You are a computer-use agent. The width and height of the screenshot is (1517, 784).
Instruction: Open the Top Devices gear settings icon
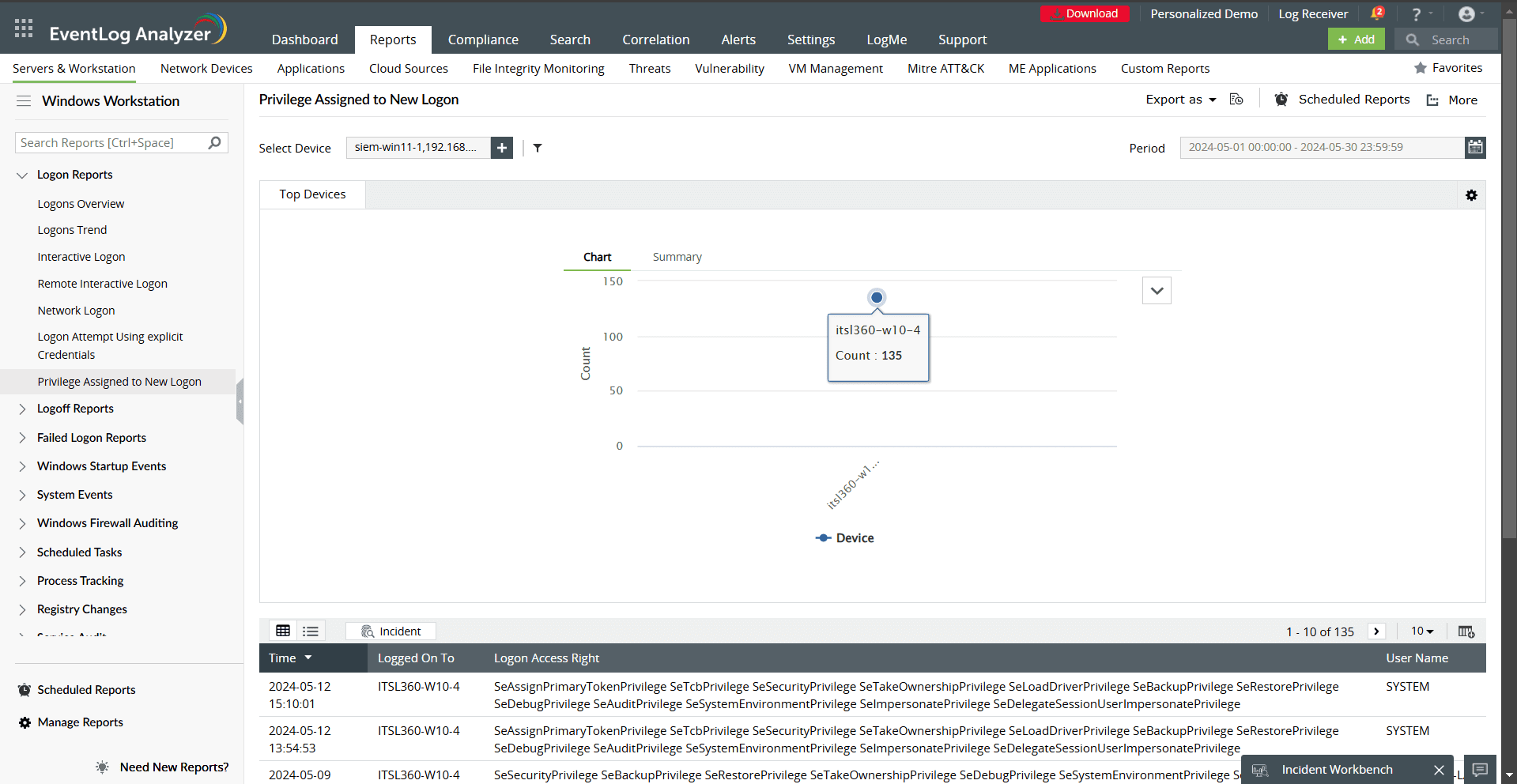pyautogui.click(x=1471, y=195)
